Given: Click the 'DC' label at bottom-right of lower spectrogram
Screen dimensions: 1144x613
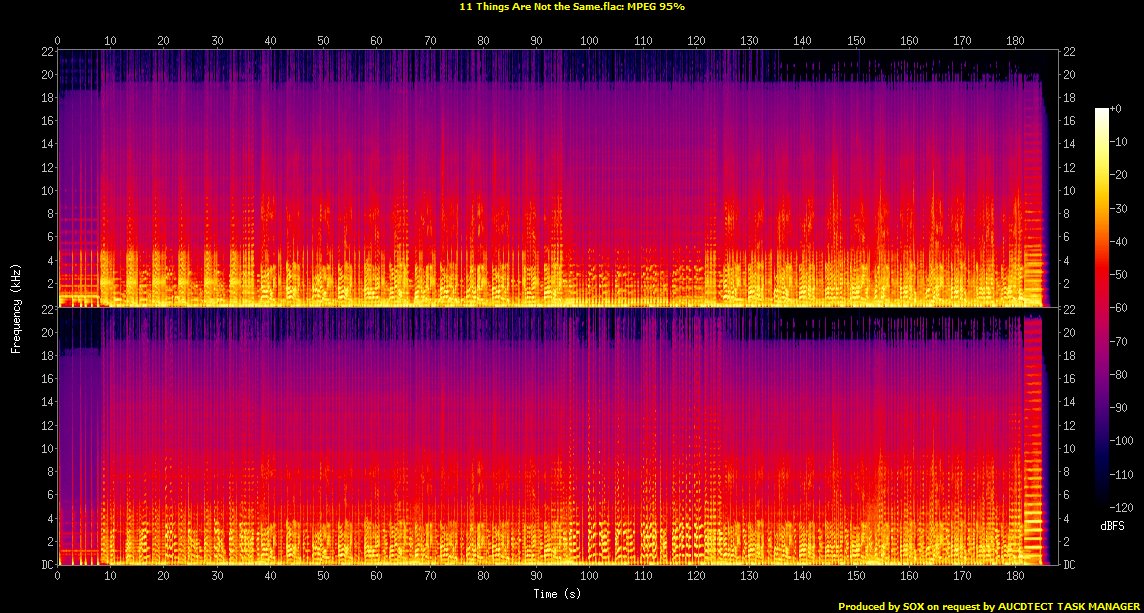Looking at the screenshot, I should (1068, 565).
